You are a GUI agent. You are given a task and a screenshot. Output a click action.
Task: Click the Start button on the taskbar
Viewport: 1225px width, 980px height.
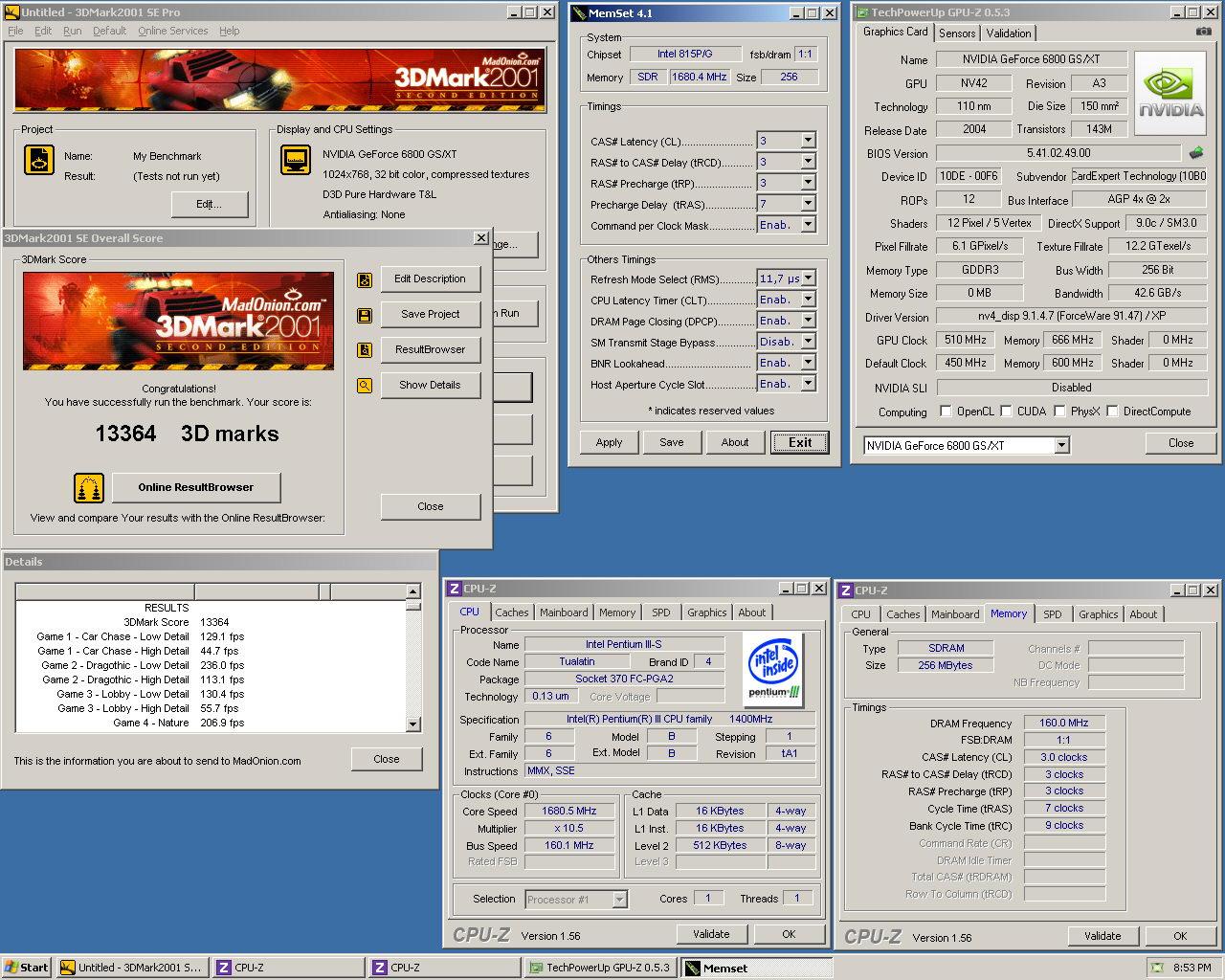pos(26,968)
